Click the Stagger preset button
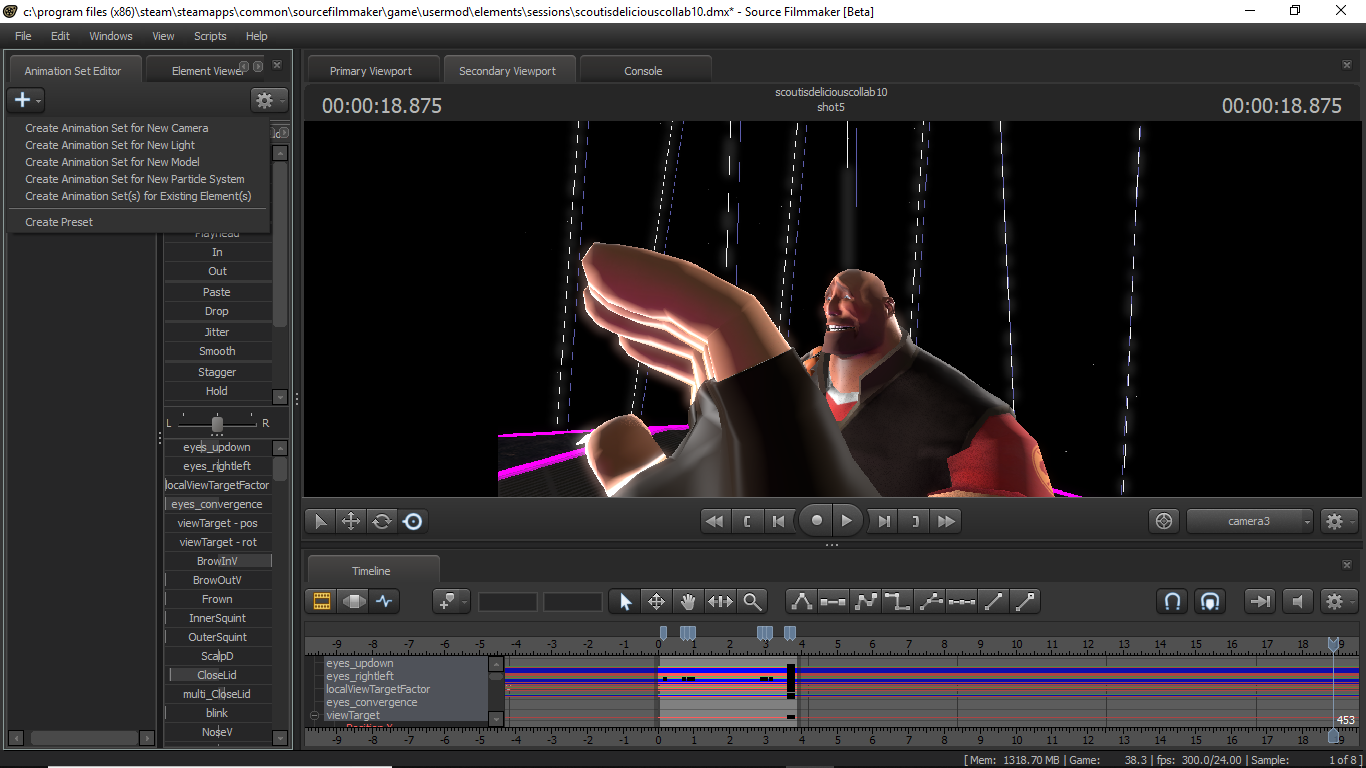1366x768 pixels. pyautogui.click(x=218, y=372)
